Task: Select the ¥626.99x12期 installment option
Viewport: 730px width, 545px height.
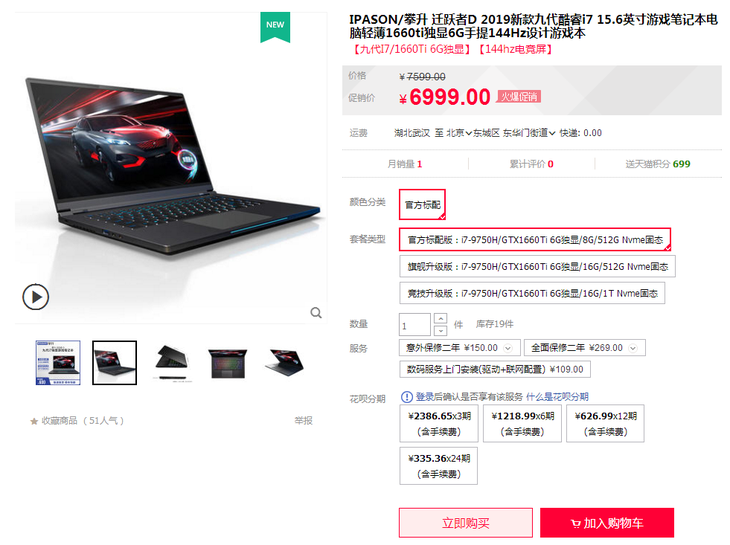Action: 605,423
